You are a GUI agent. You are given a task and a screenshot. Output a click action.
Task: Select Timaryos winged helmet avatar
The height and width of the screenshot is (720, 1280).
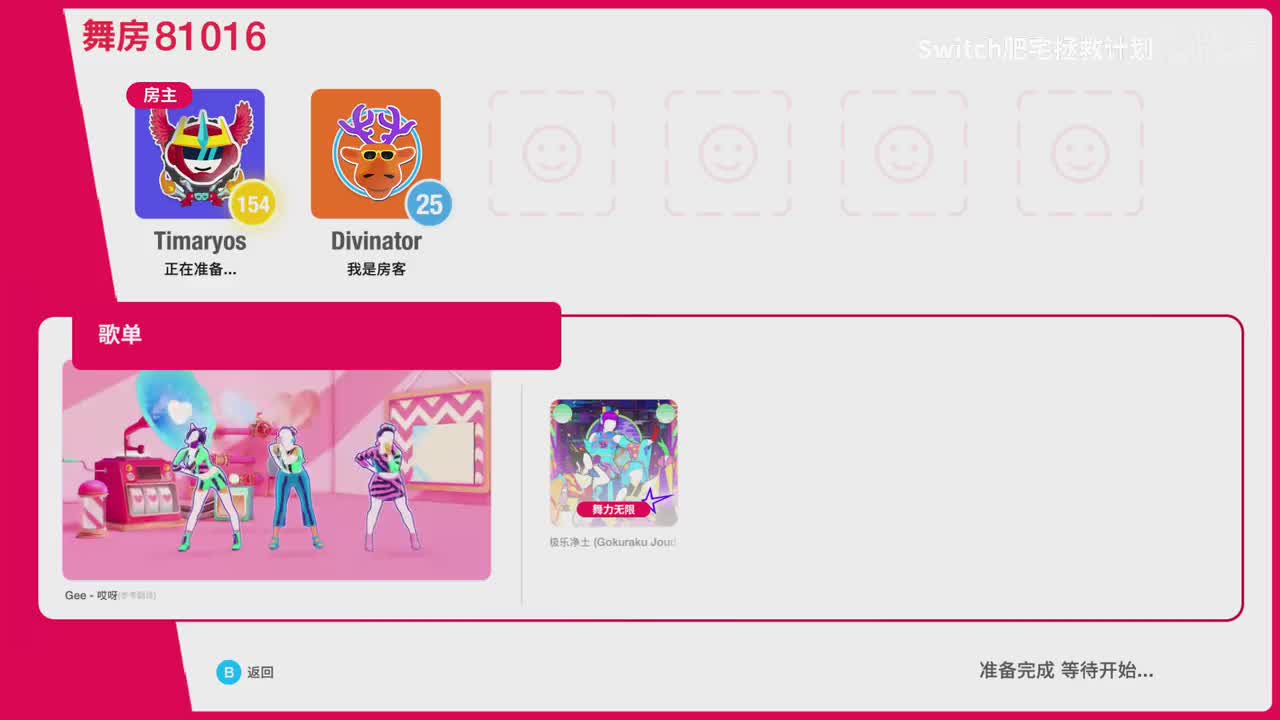[200, 154]
